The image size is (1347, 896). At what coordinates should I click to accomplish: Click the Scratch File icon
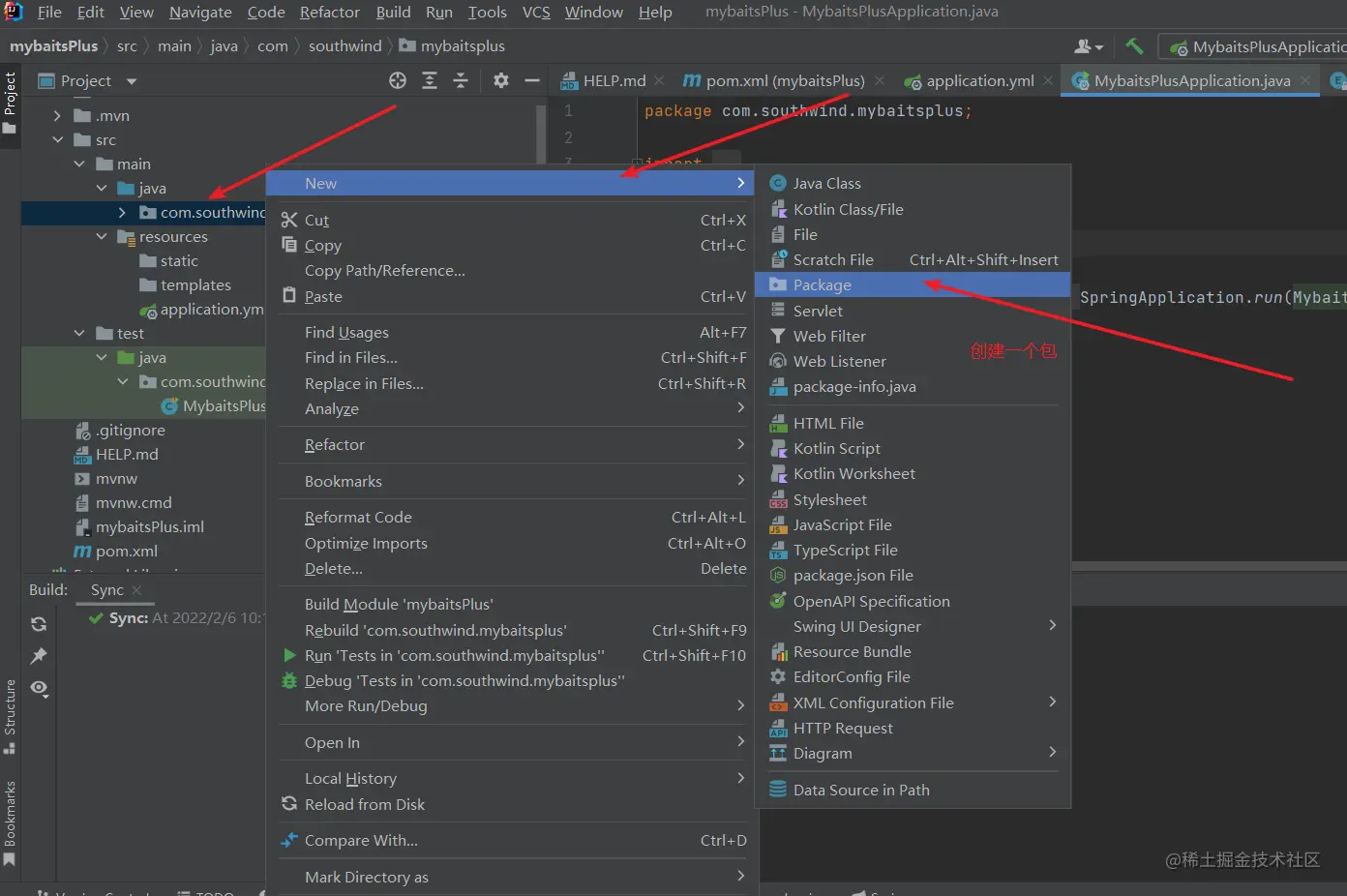pos(777,259)
